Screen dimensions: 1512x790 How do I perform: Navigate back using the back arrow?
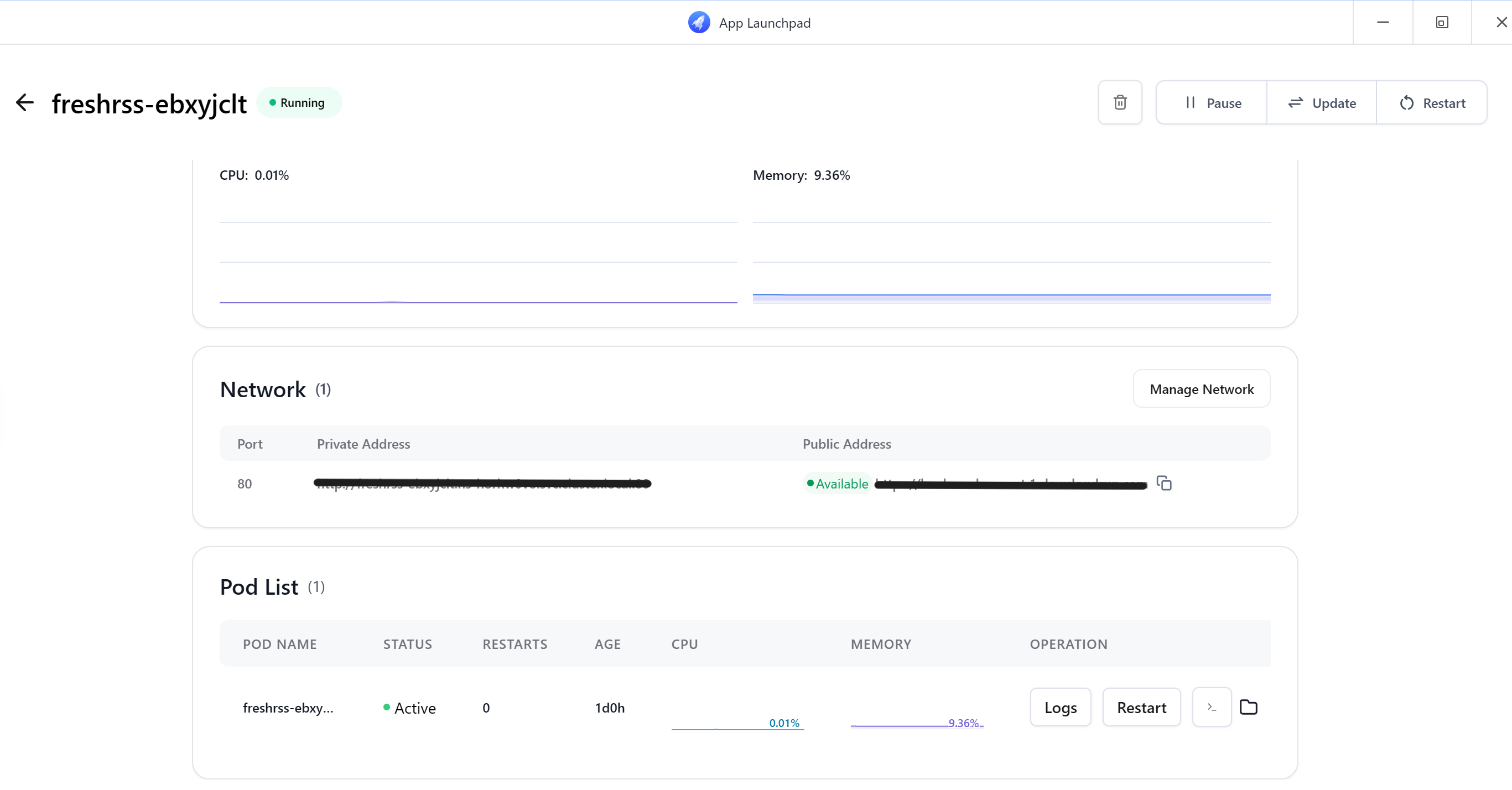25,102
